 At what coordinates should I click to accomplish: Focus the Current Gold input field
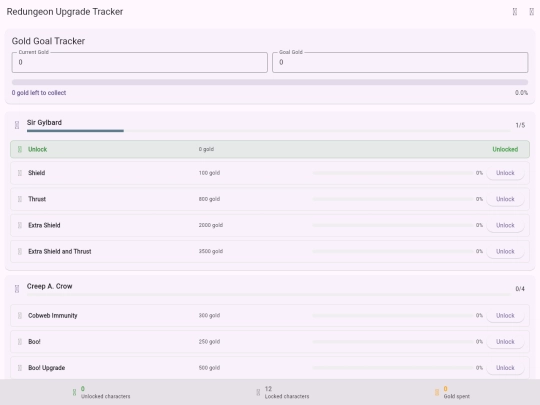(139, 62)
